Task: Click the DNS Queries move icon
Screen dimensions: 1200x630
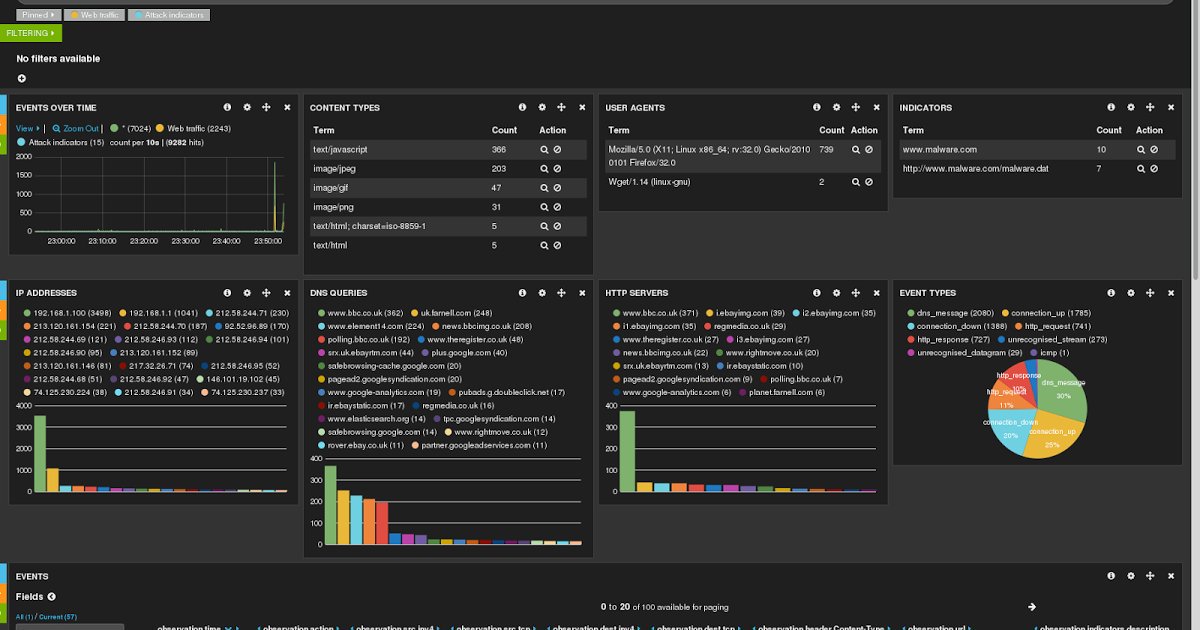Action: (x=561, y=292)
